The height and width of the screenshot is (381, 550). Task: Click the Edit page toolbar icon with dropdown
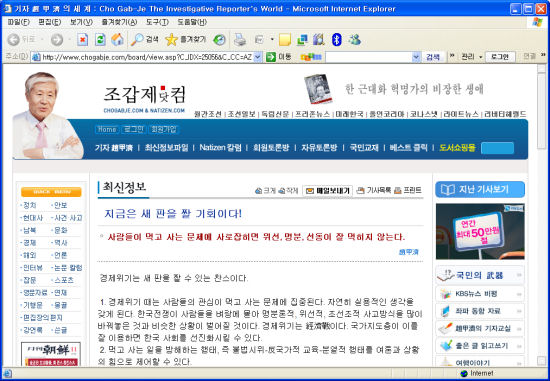point(259,40)
